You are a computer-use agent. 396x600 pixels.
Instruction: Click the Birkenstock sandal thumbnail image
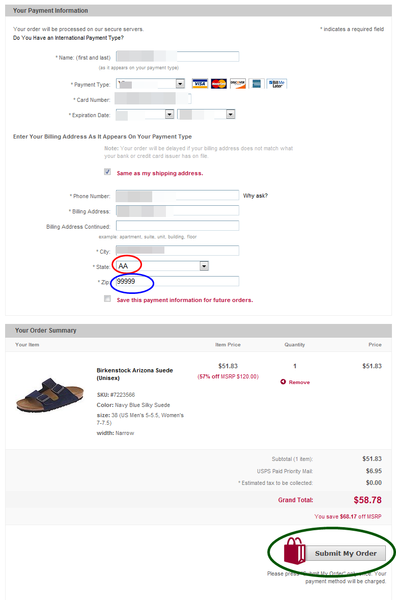pyautogui.click(x=50, y=395)
